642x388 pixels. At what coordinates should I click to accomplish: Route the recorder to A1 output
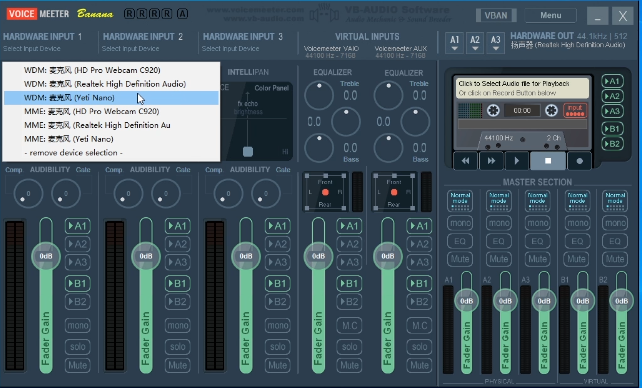(612, 81)
